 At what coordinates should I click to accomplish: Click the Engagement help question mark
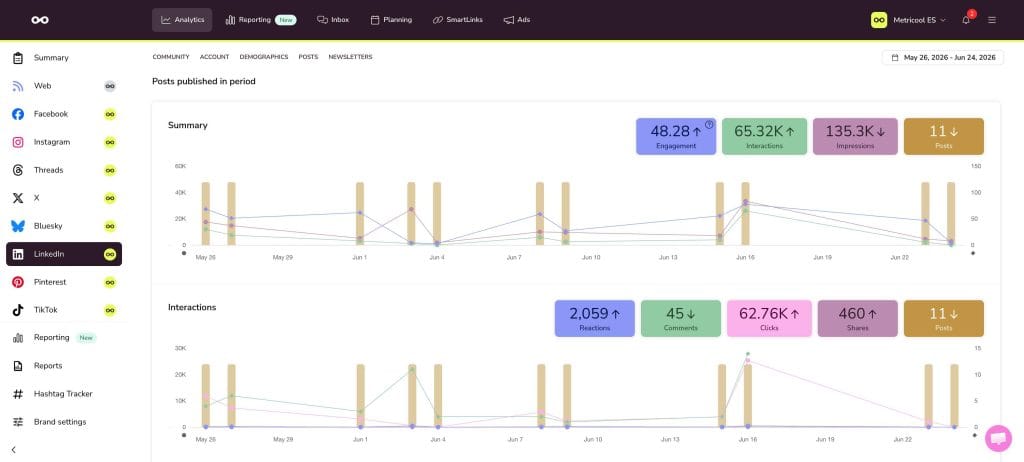tap(709, 124)
